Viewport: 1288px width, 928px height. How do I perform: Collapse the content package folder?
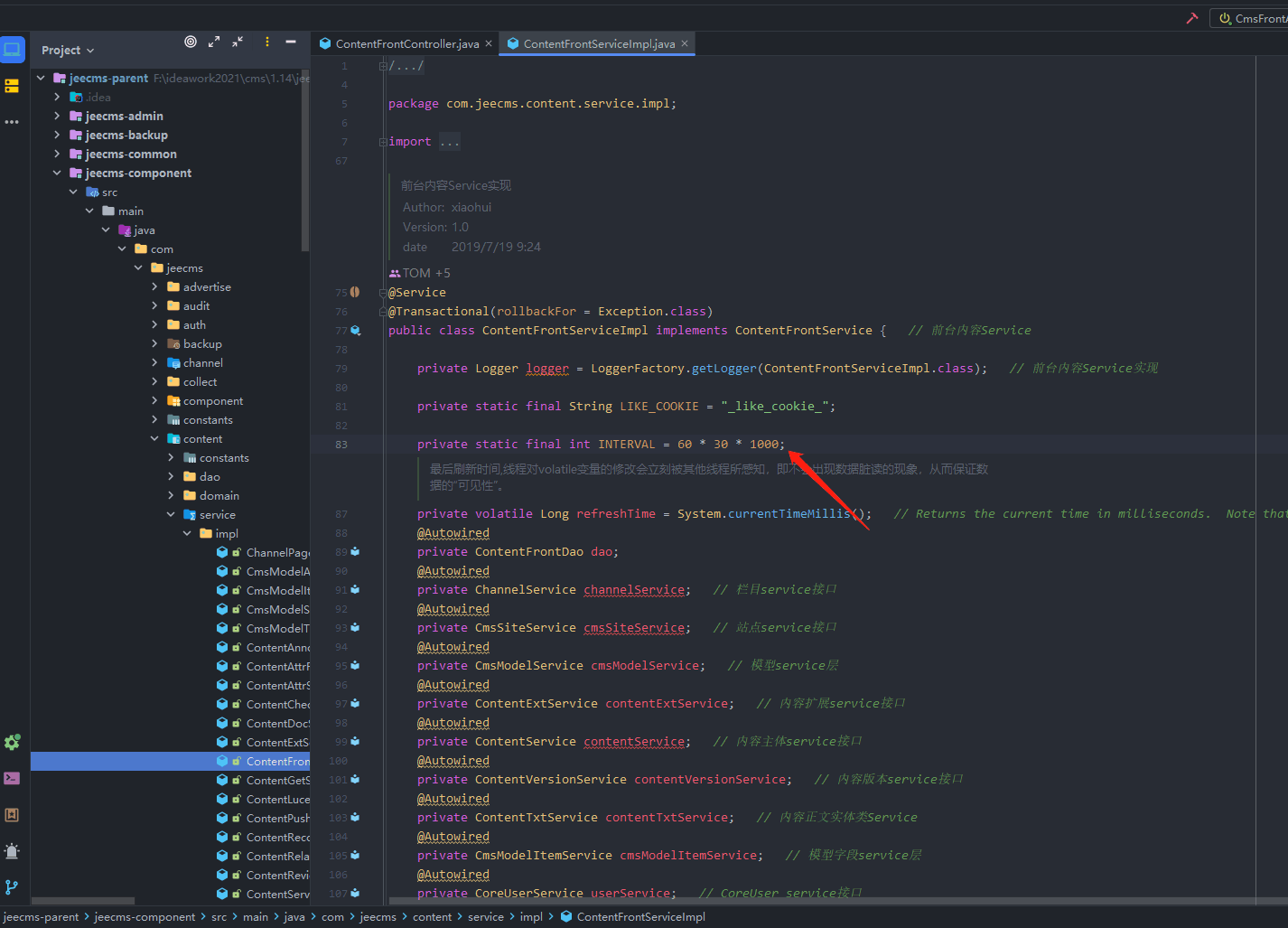click(x=154, y=439)
